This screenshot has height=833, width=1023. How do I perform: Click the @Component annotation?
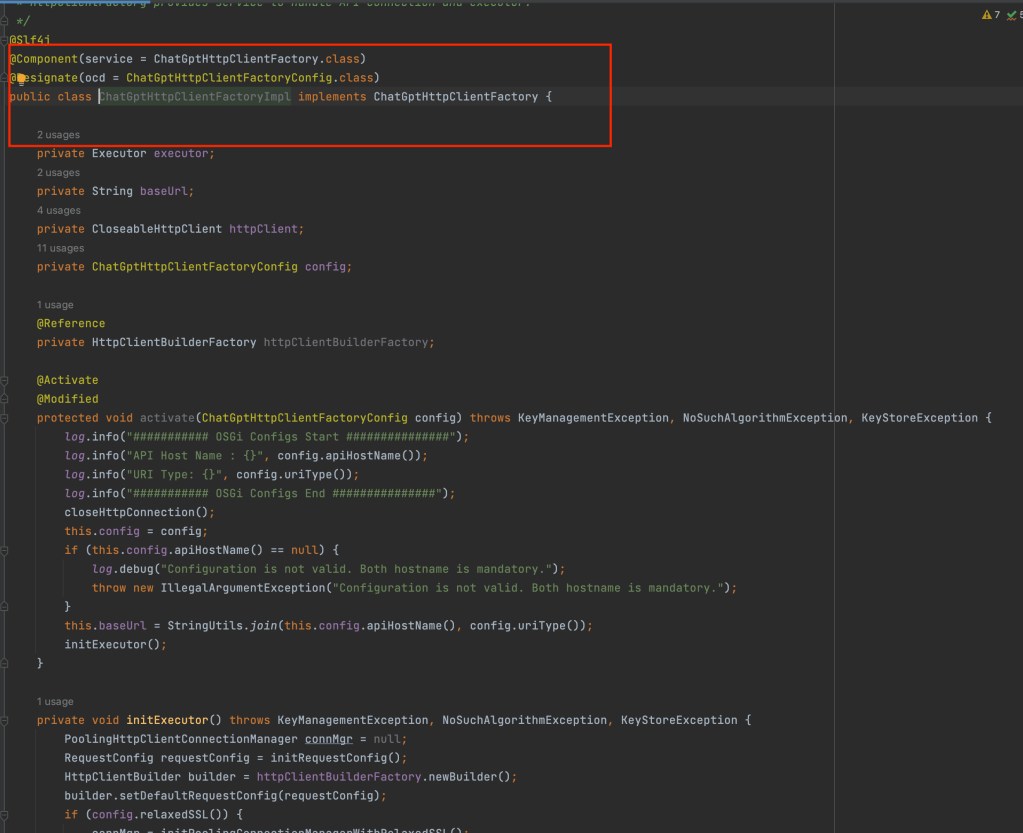[x=44, y=59]
